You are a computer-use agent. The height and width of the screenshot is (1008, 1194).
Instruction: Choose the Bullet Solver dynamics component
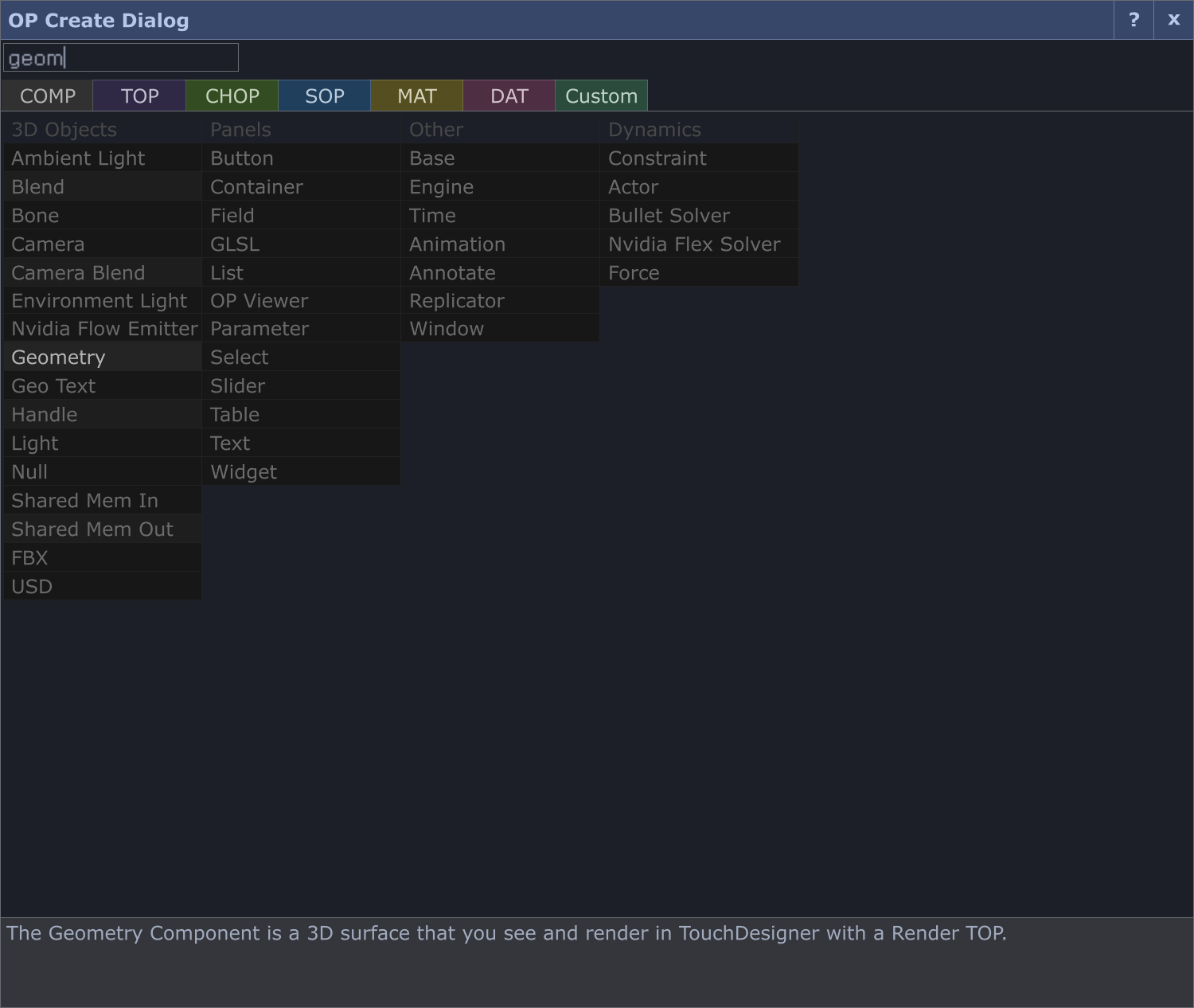point(669,216)
